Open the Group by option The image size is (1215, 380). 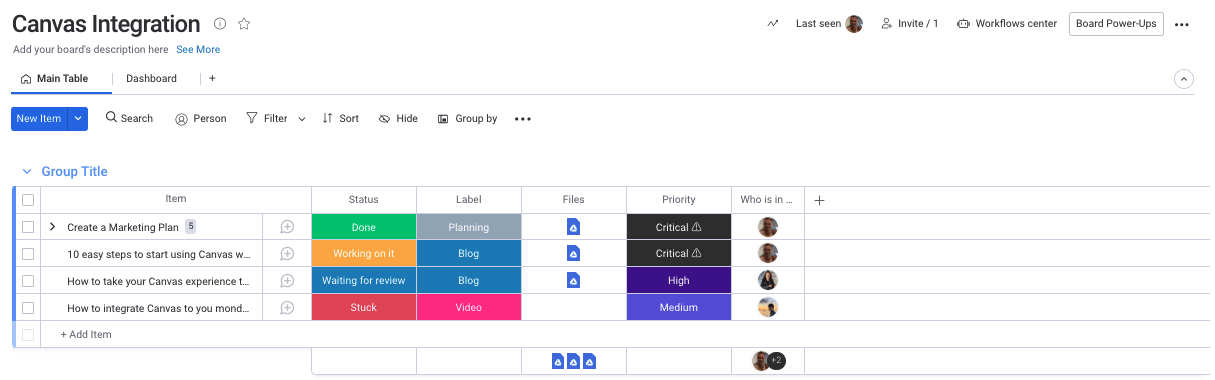pos(467,118)
